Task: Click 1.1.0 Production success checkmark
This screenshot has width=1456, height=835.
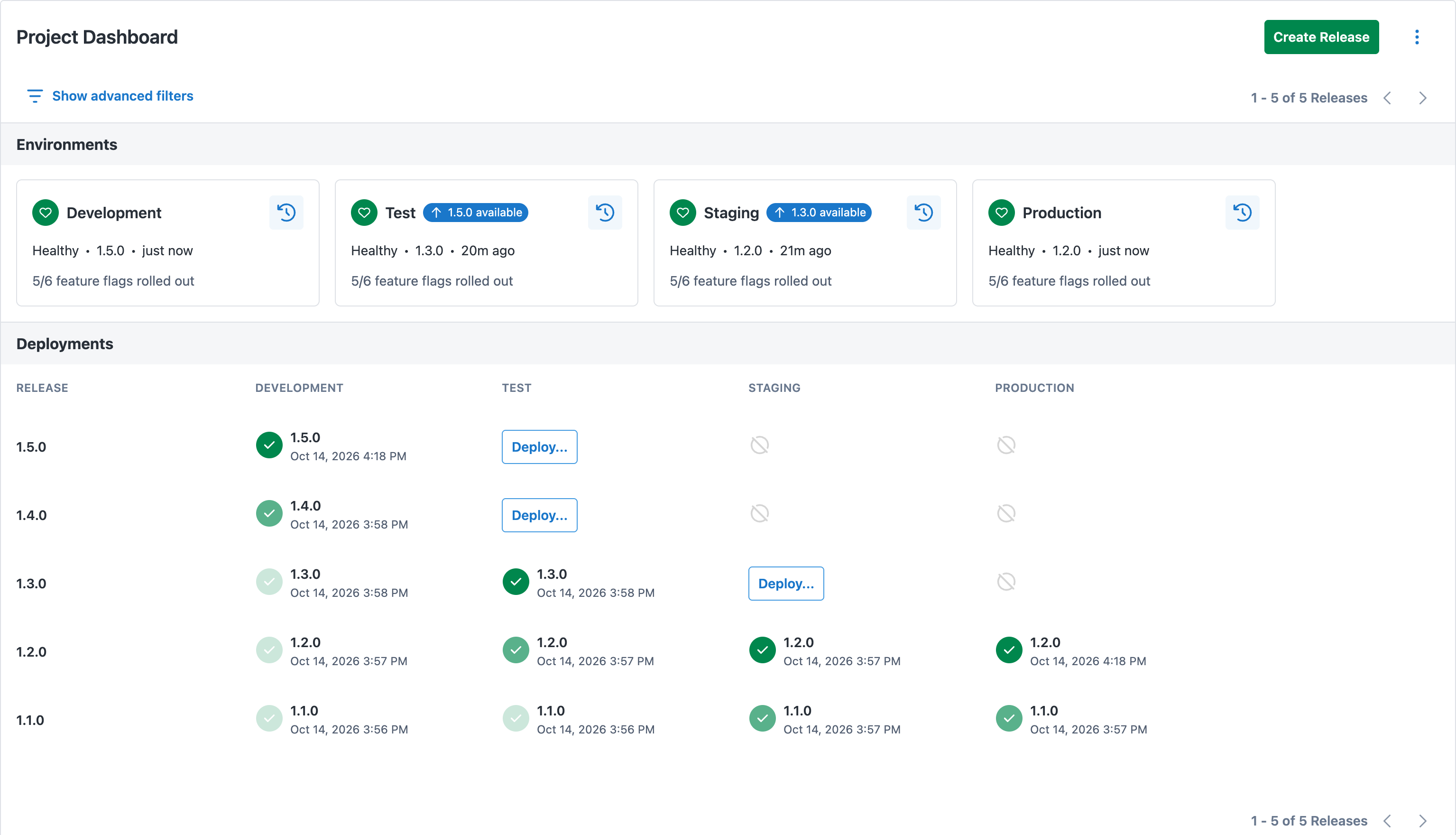Action: [1008, 718]
